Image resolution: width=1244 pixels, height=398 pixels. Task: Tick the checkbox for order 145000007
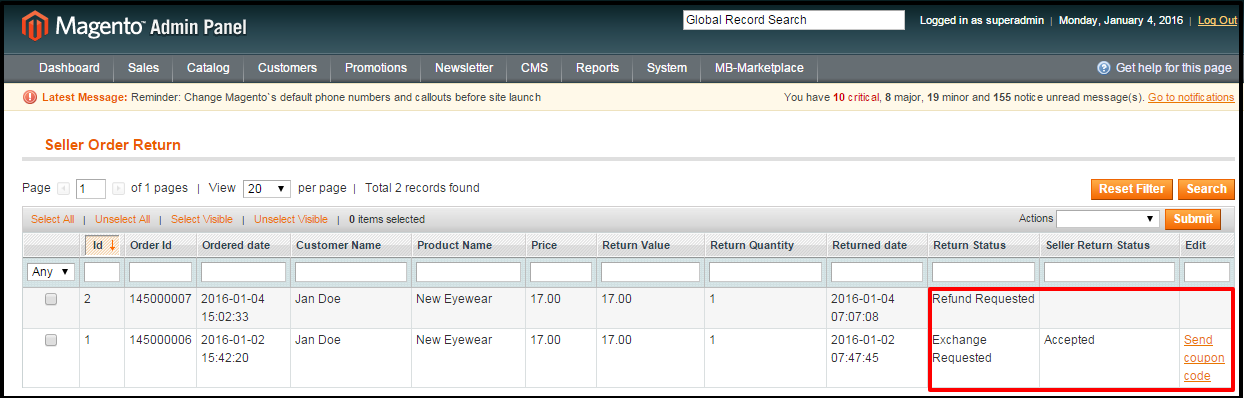[x=51, y=299]
